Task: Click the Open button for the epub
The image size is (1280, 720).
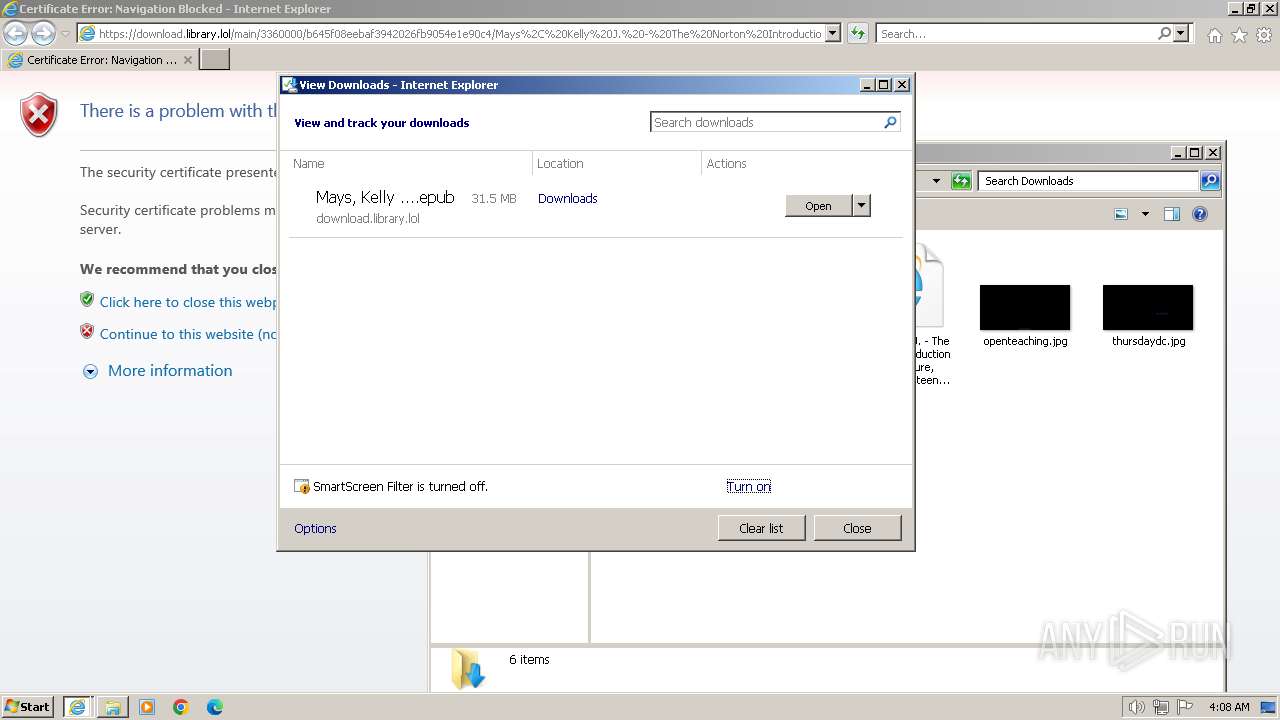Action: coord(818,206)
